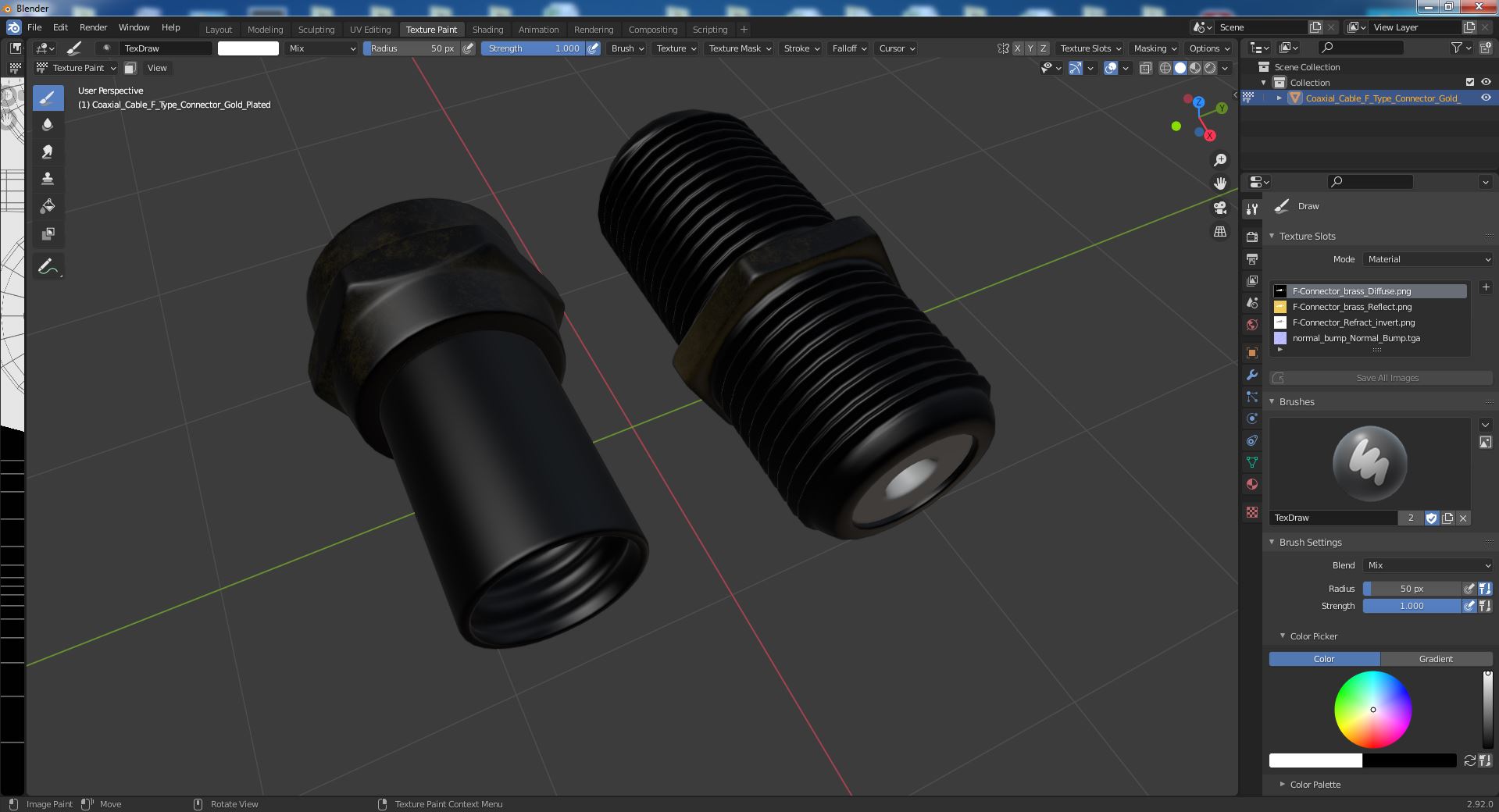The width and height of the screenshot is (1499, 812).
Task: Select the Color mode button
Action: pyautogui.click(x=1324, y=659)
